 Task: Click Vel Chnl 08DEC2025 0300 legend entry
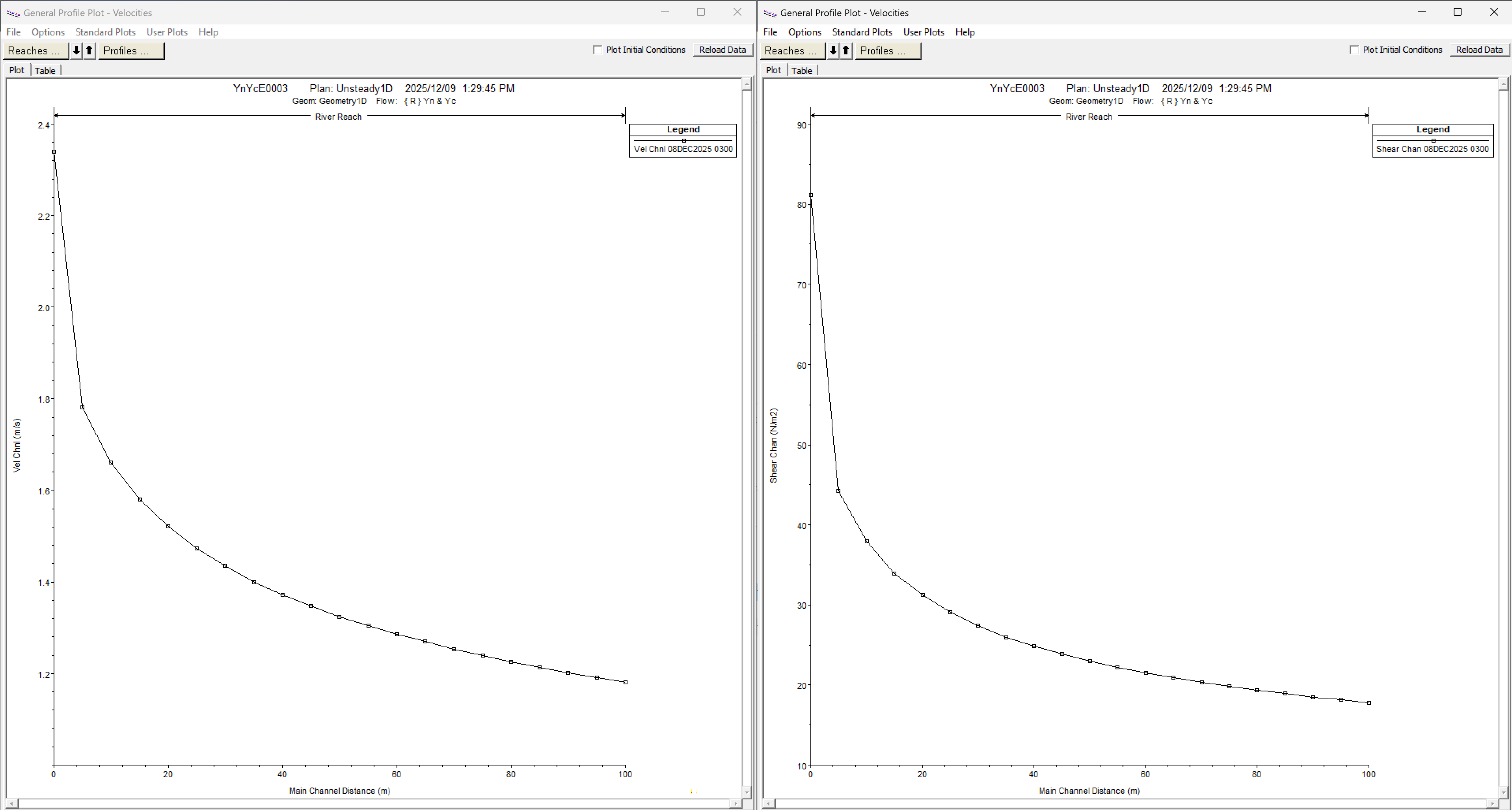pos(683,149)
